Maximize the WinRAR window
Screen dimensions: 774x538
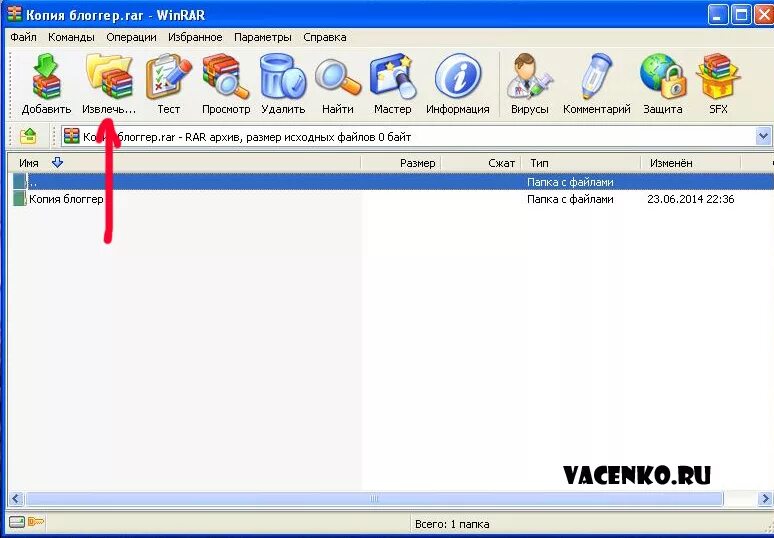[740, 15]
